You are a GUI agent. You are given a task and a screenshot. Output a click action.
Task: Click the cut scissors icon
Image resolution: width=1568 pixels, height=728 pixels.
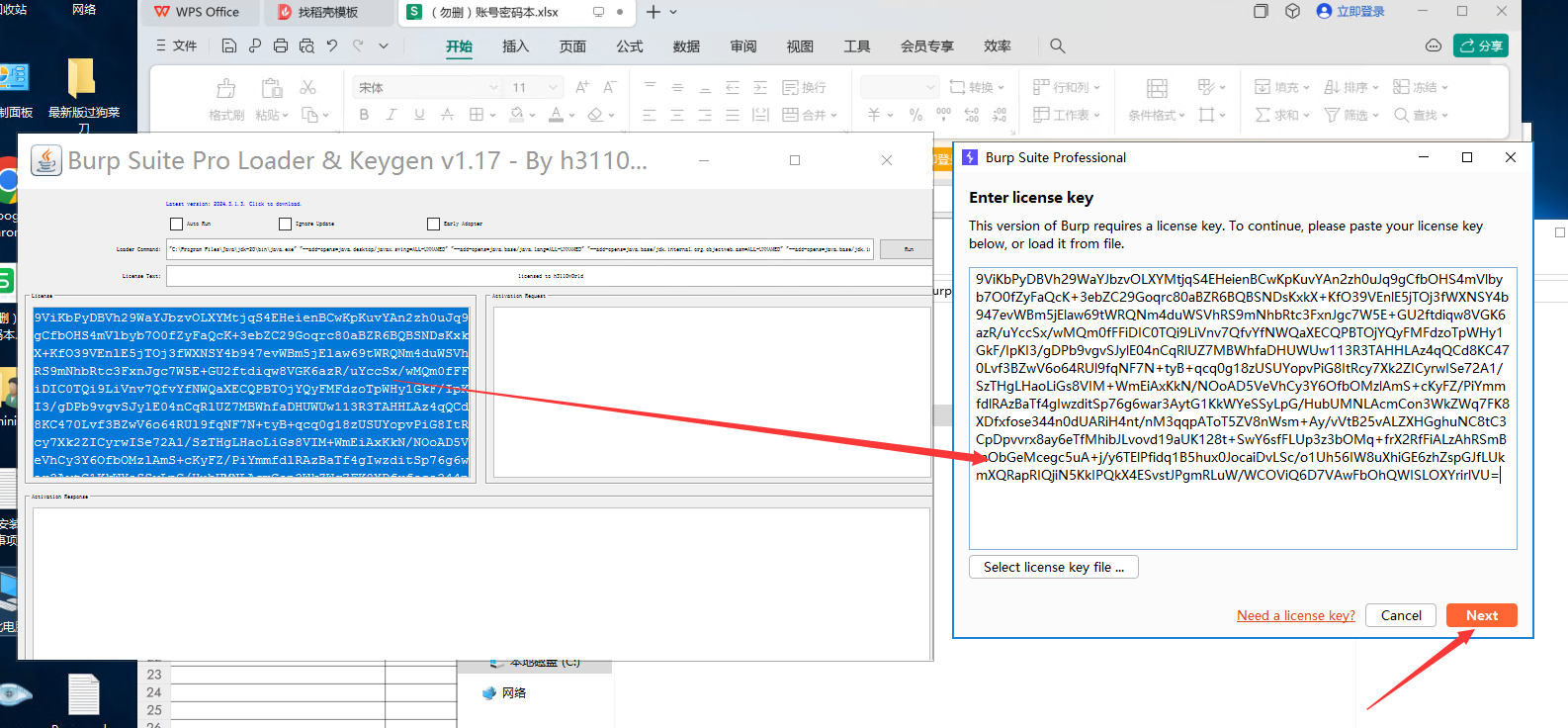pos(308,87)
